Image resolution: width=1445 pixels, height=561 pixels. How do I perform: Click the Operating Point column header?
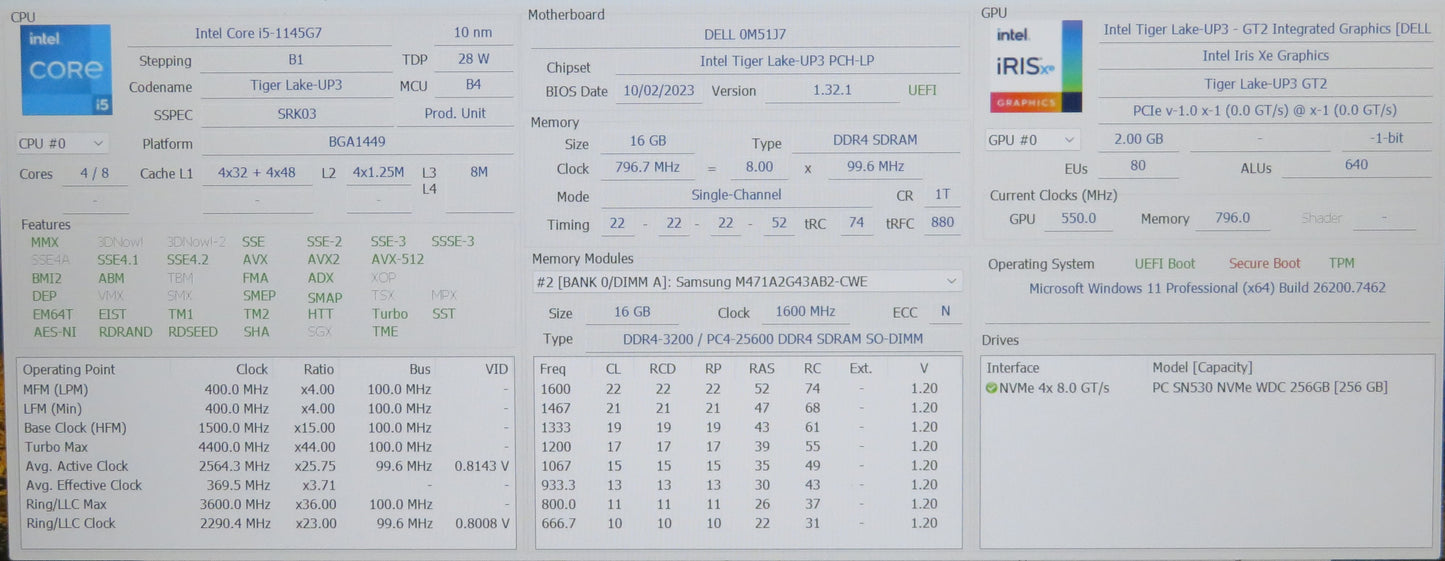point(70,369)
